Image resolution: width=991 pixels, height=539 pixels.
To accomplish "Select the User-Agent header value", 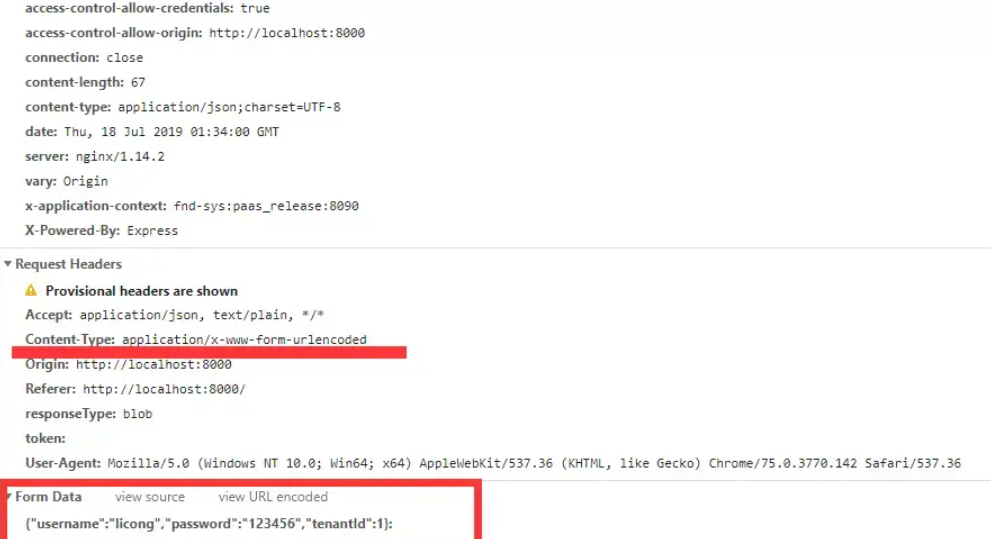I will (x=534, y=463).
